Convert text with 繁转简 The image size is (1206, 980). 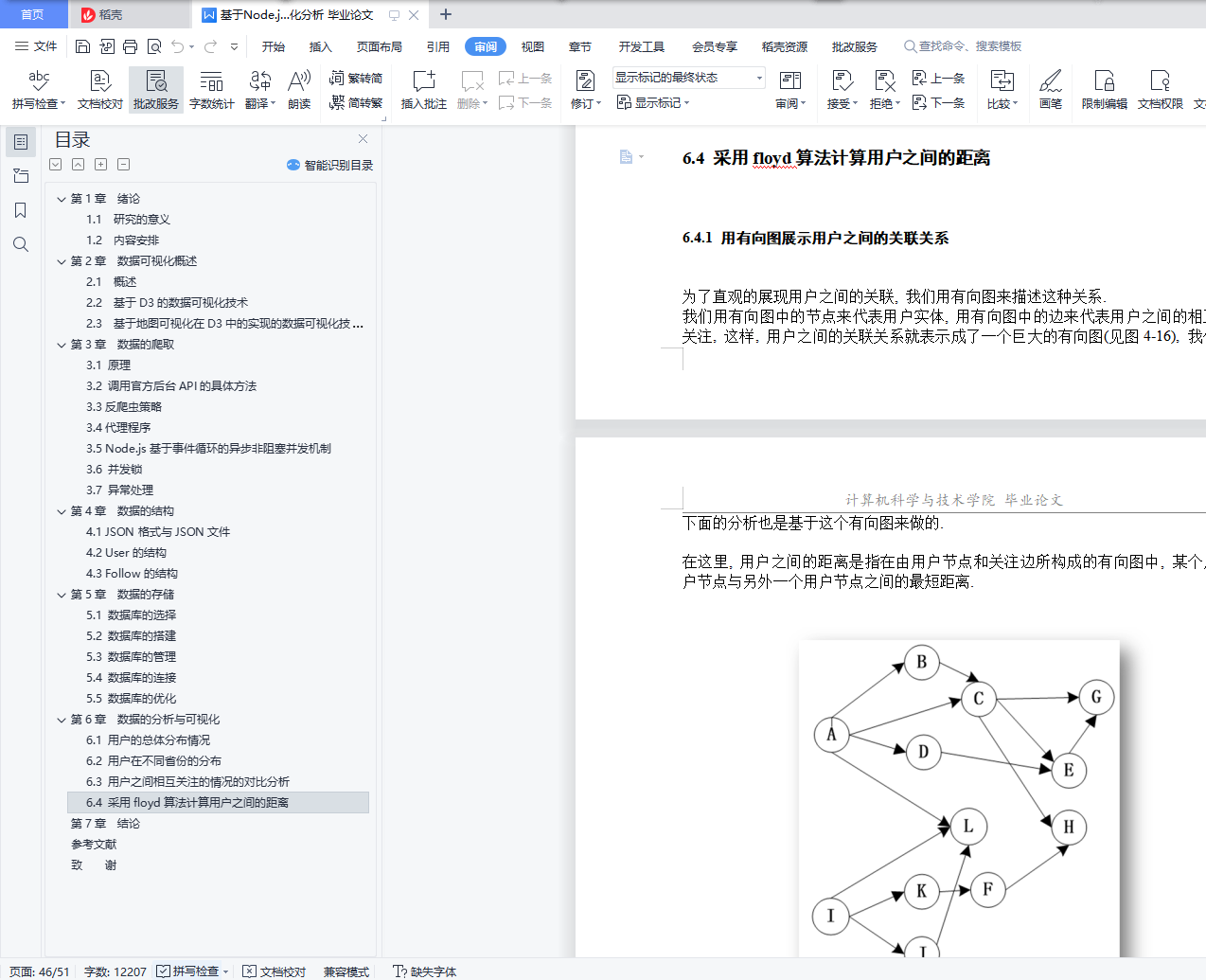click(x=356, y=79)
